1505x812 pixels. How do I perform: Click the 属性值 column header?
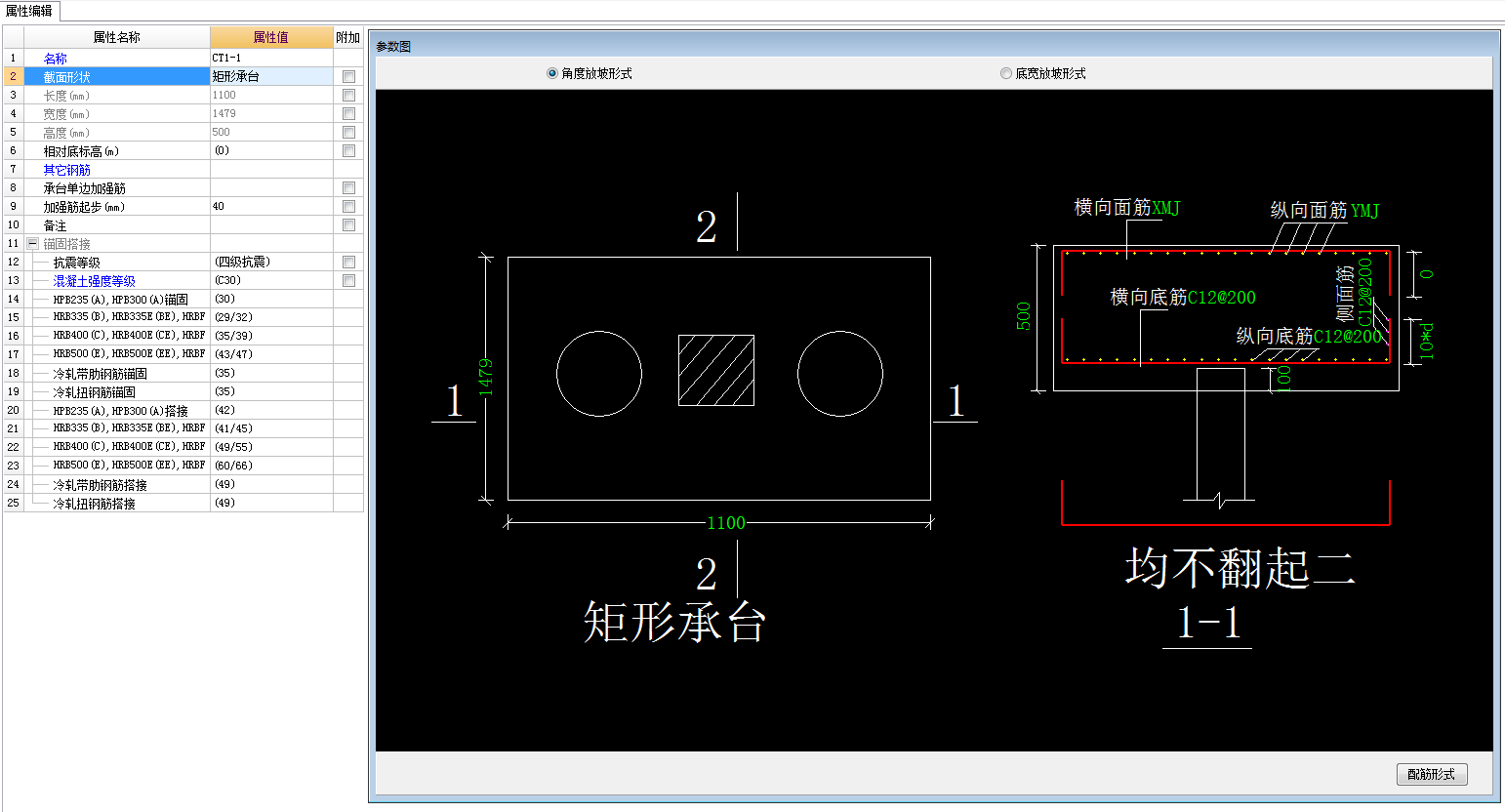(271, 37)
